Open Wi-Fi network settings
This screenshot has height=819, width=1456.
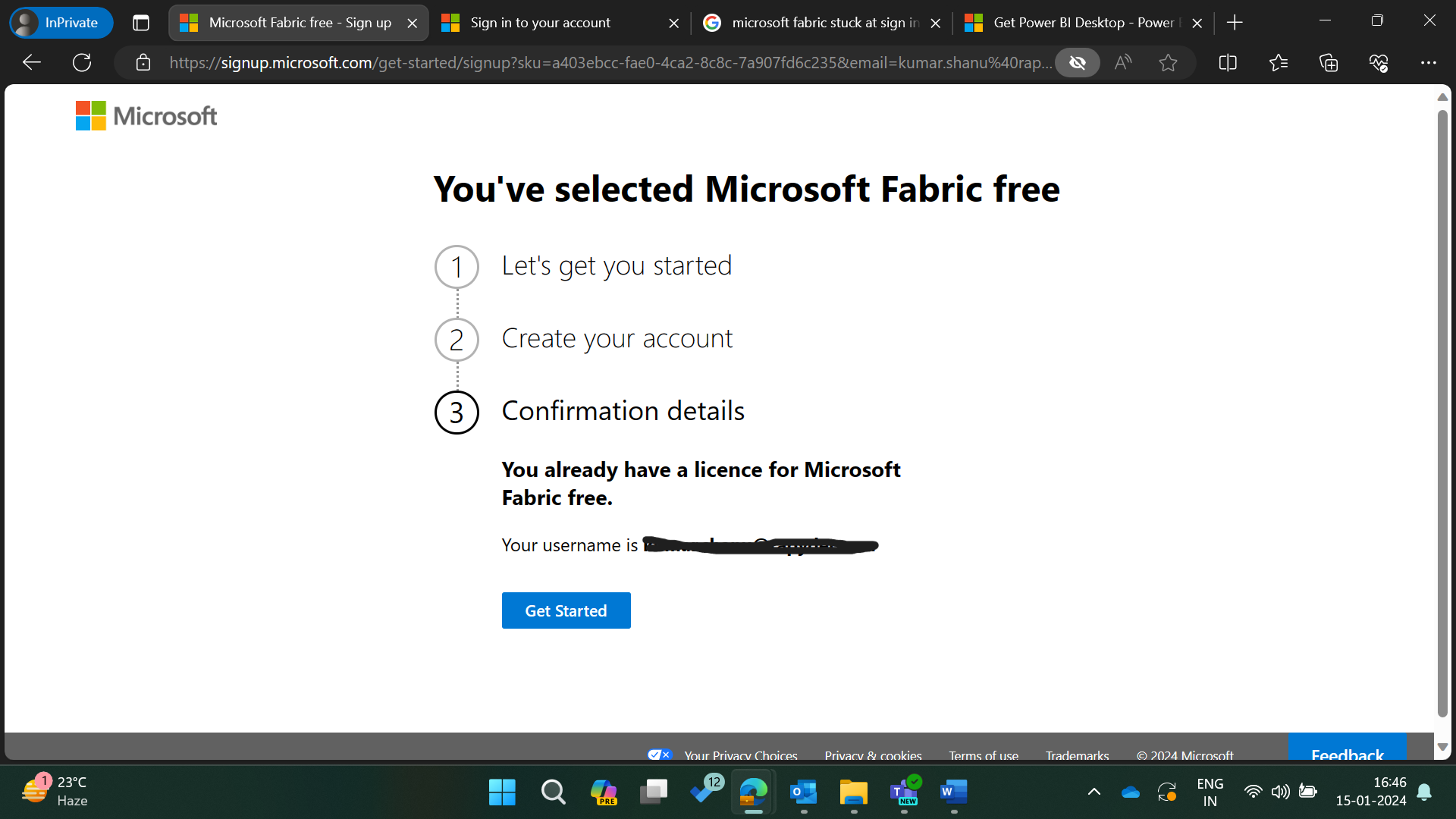point(1254,792)
